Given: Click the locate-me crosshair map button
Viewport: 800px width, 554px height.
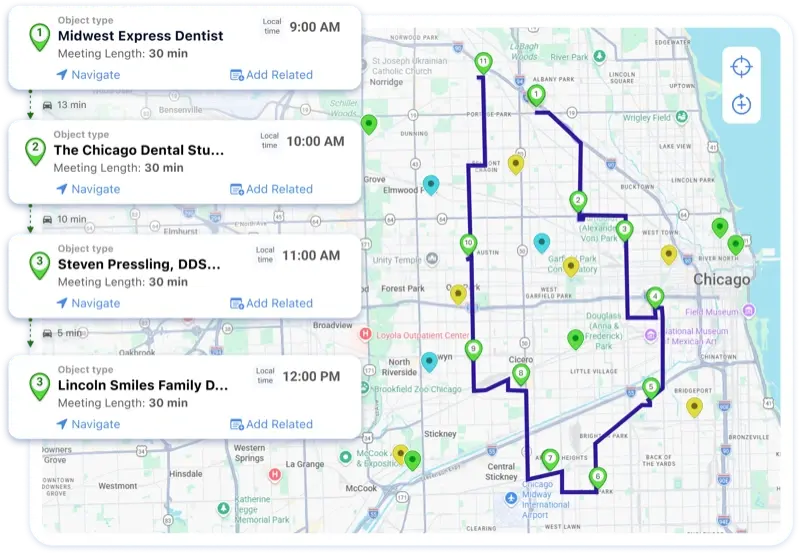Looking at the screenshot, I should point(741,67).
